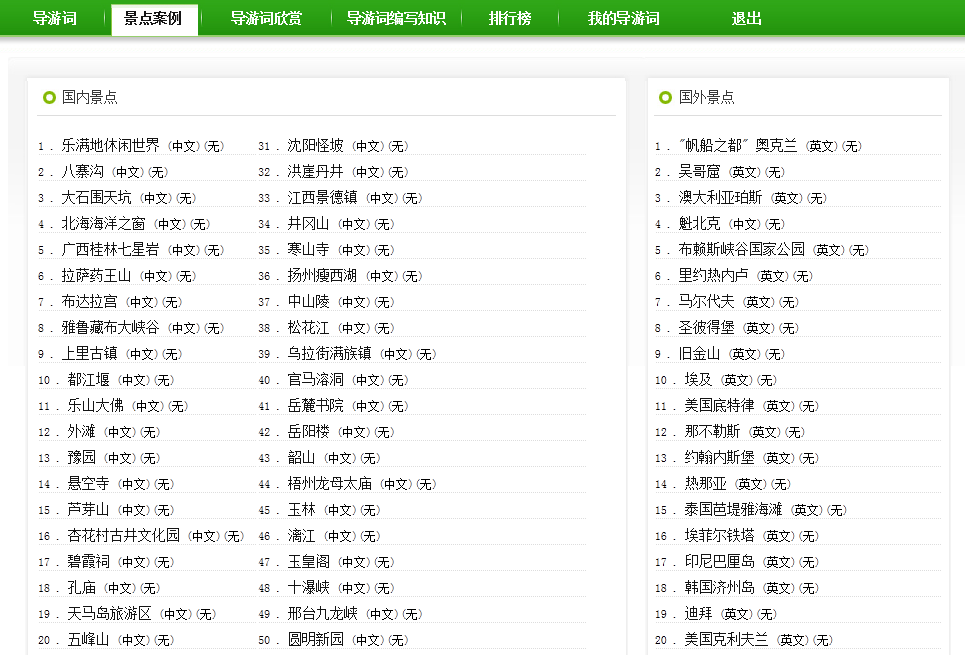The width and height of the screenshot is (965, 655).
Task: Select the 景点案例 tab
Action: [x=153, y=18]
